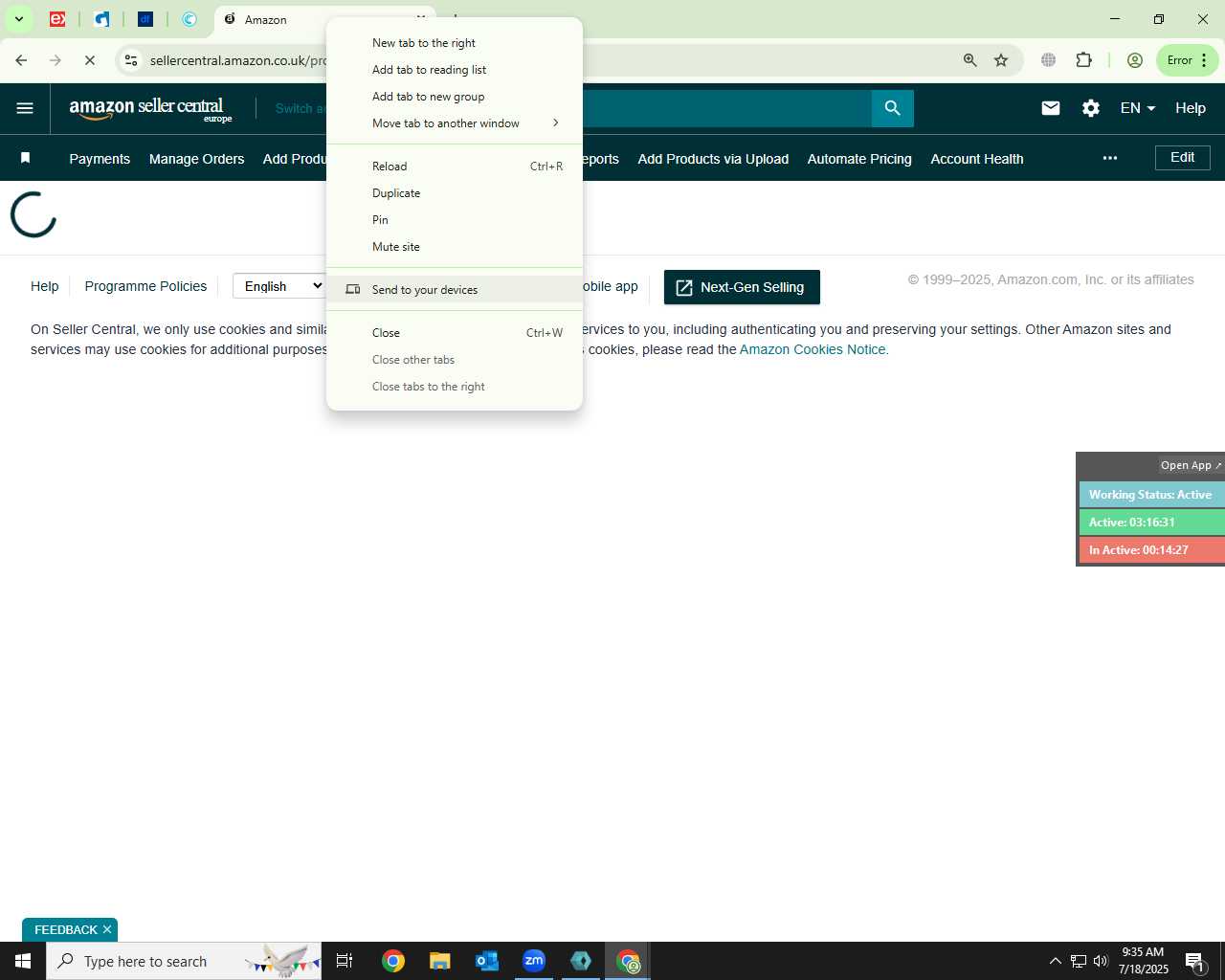This screenshot has height=980, width=1225.
Task: Bookmark this page with star icon
Action: click(x=1001, y=60)
